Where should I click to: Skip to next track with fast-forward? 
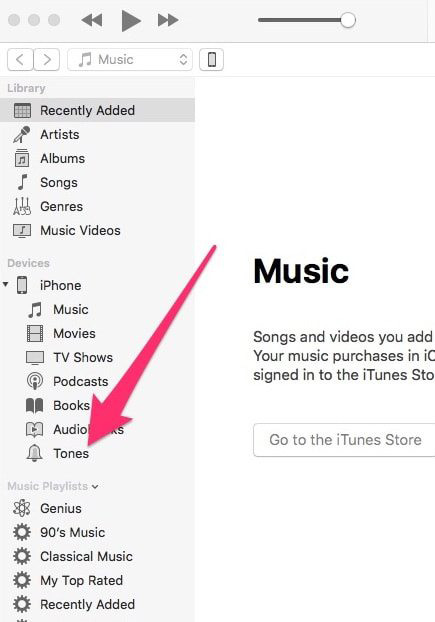click(168, 20)
